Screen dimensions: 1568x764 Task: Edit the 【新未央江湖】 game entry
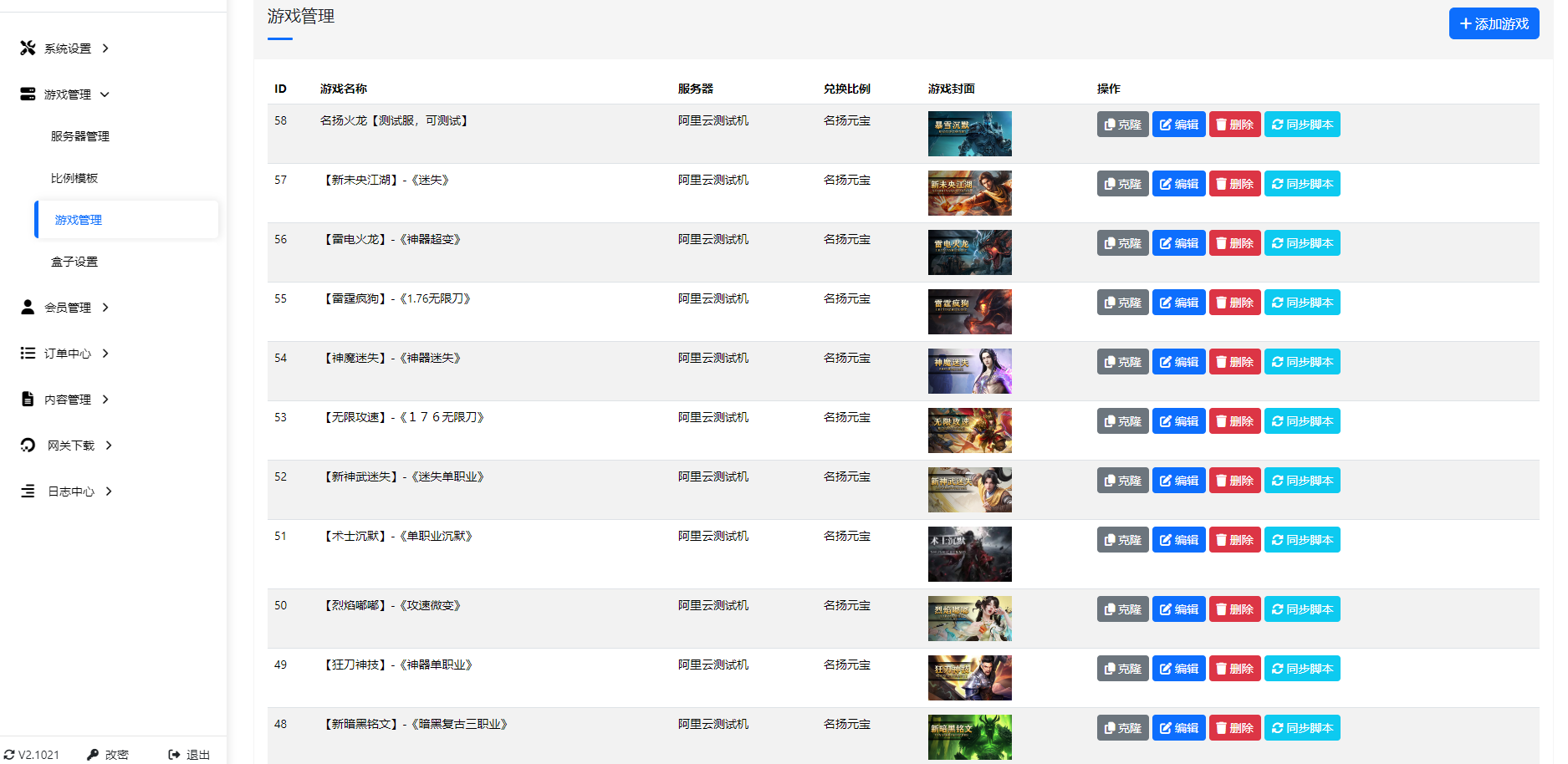pos(1178,184)
